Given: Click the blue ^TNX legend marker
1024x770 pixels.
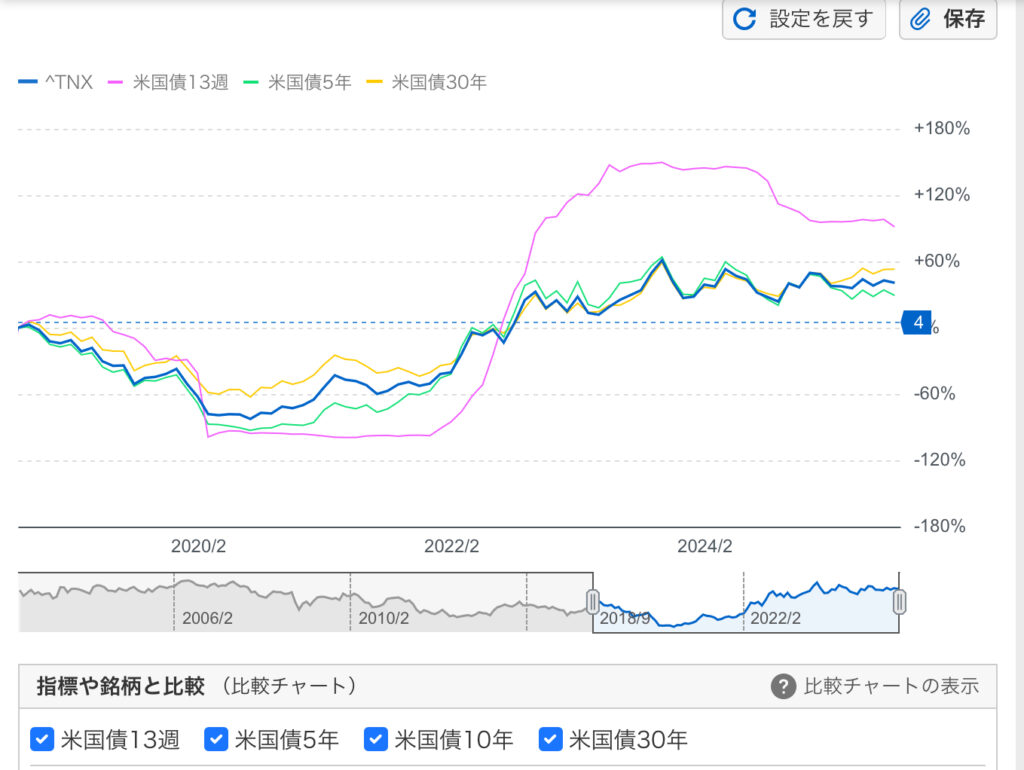Looking at the screenshot, I should [28, 82].
